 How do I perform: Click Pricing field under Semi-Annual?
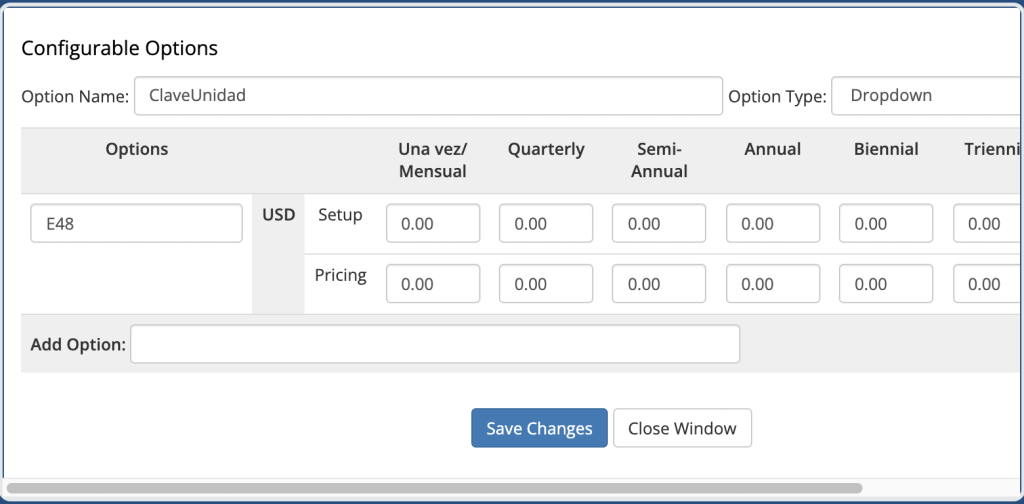(x=659, y=283)
